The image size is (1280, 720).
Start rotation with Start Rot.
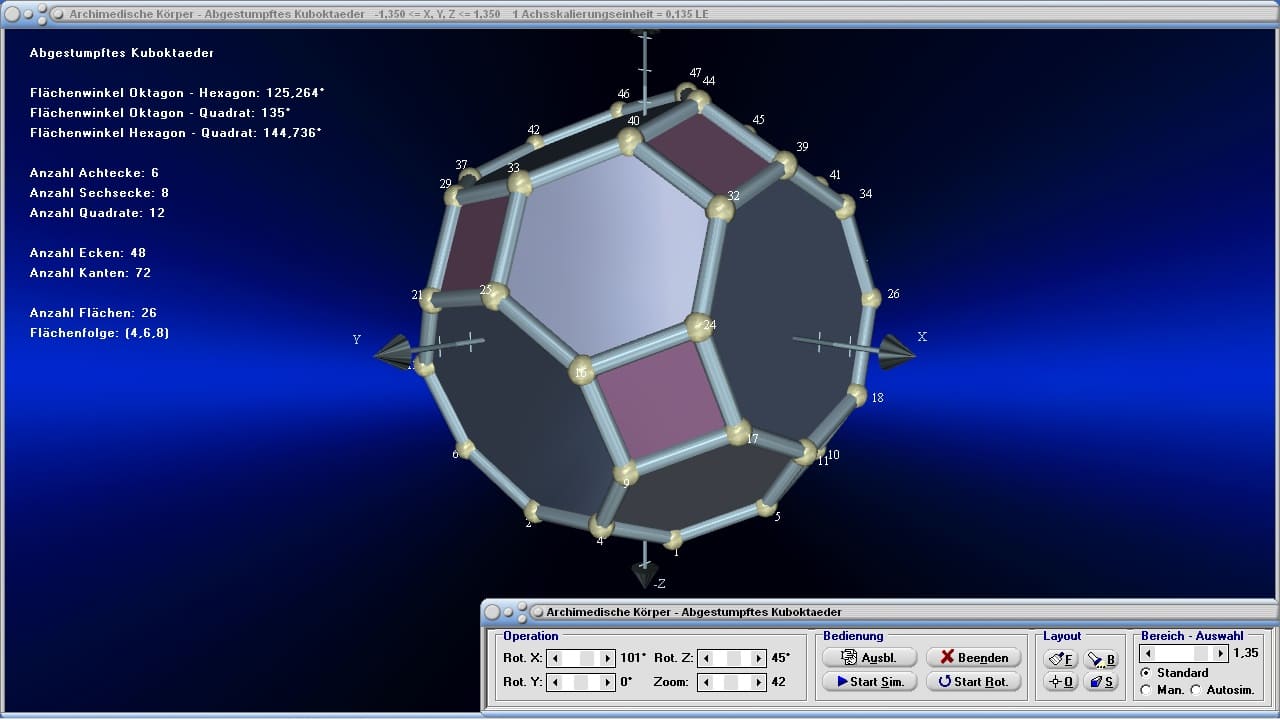pos(973,682)
